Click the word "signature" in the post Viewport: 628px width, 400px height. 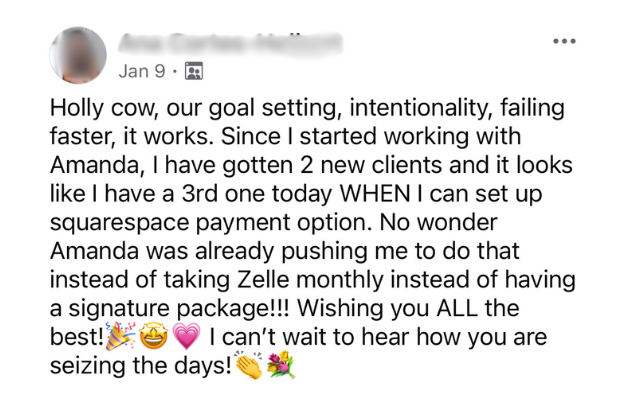point(119,309)
